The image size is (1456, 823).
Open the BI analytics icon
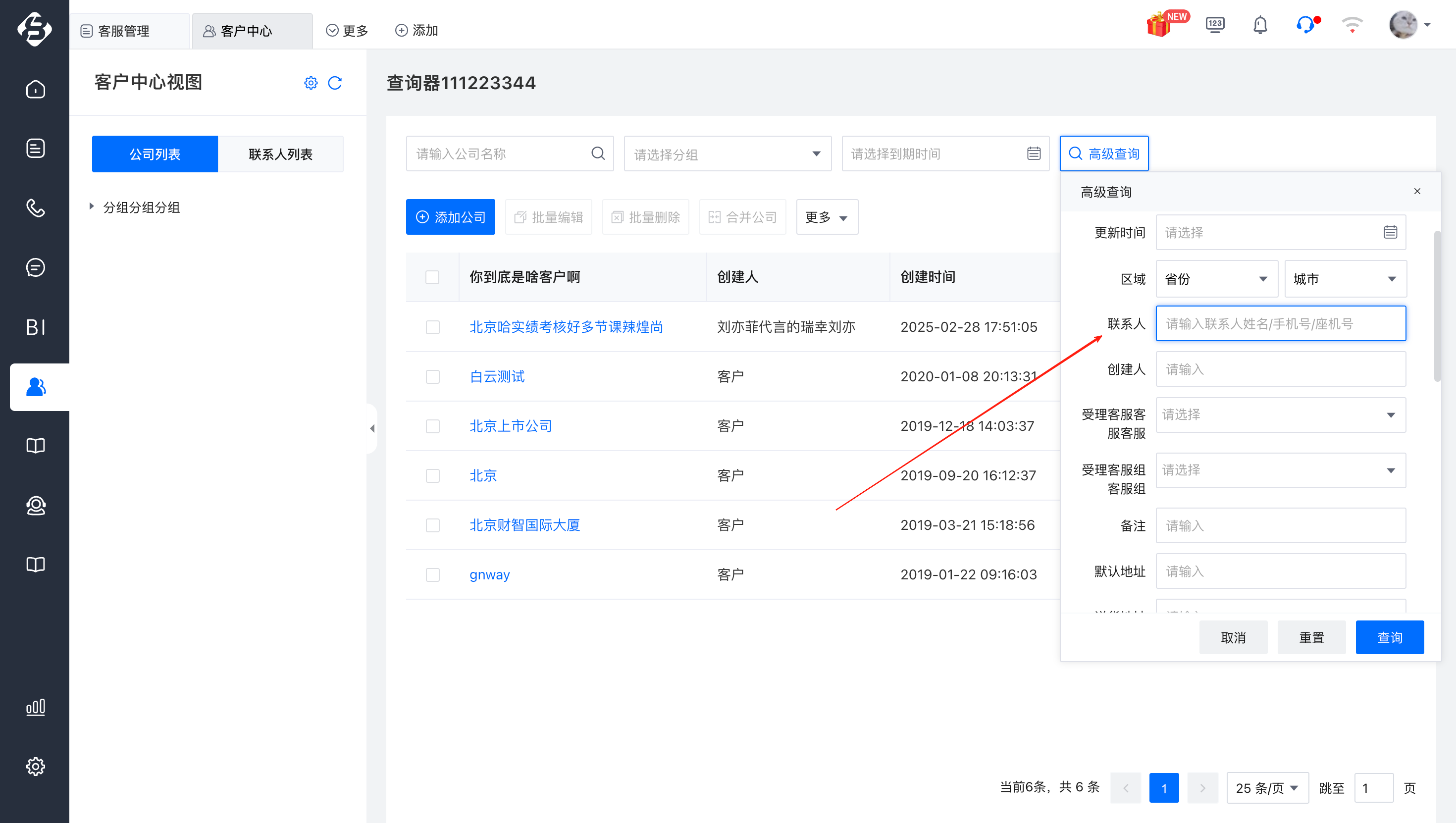tap(35, 327)
